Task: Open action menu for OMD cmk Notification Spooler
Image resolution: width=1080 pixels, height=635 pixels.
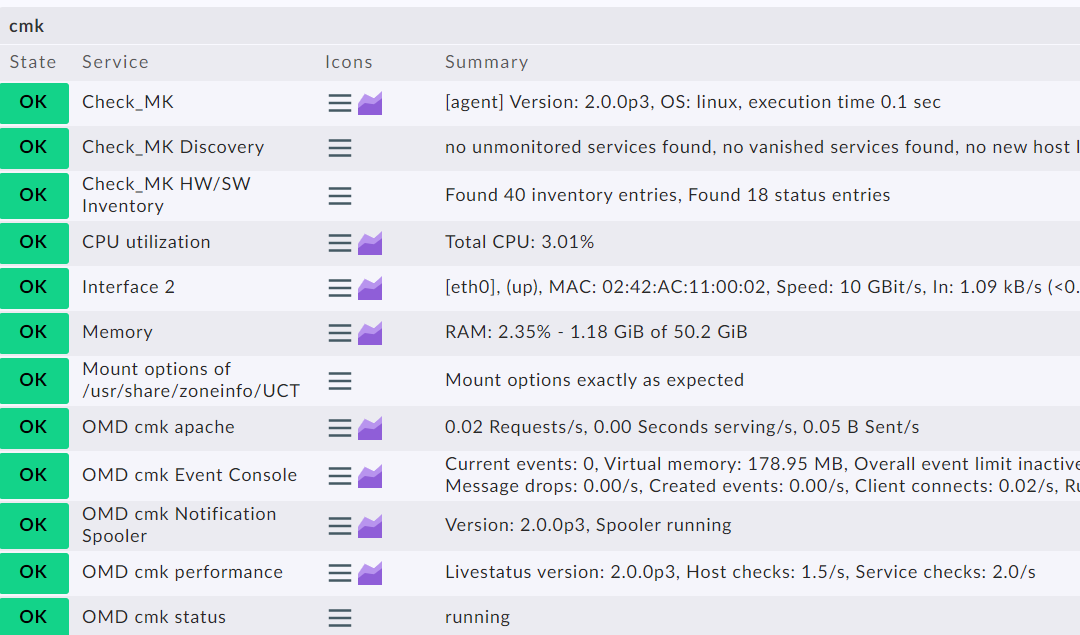Action: pos(340,526)
